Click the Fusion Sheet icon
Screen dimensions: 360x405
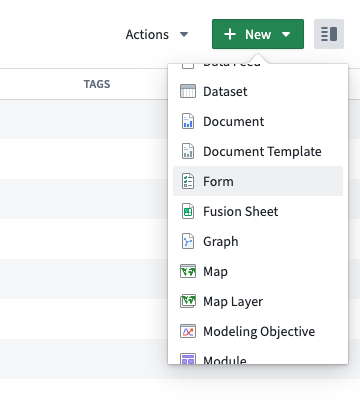click(x=188, y=211)
